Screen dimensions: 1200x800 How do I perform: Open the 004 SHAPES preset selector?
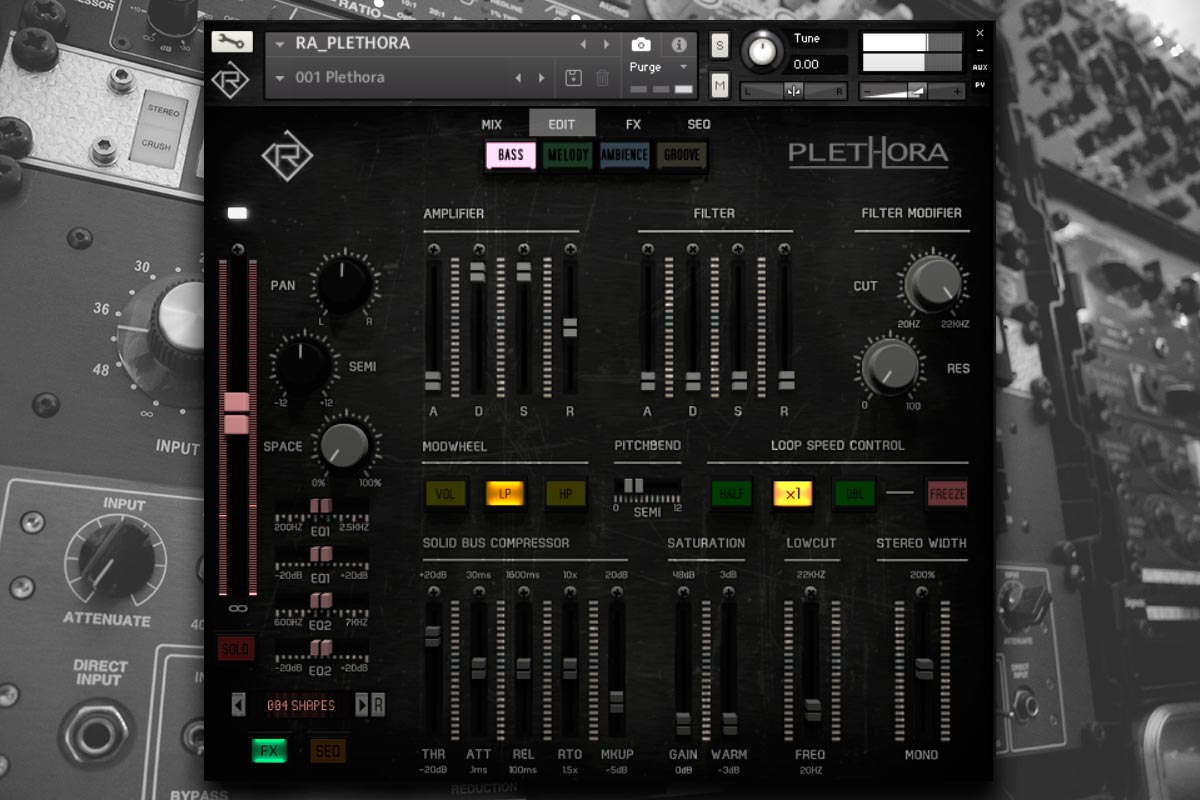point(300,705)
